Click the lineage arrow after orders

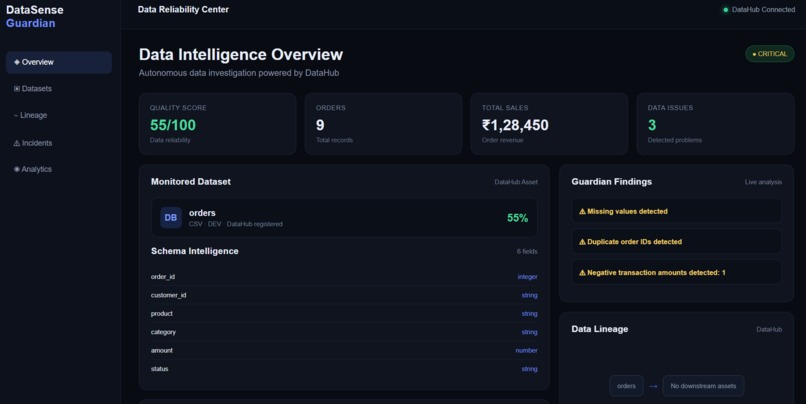coord(653,386)
